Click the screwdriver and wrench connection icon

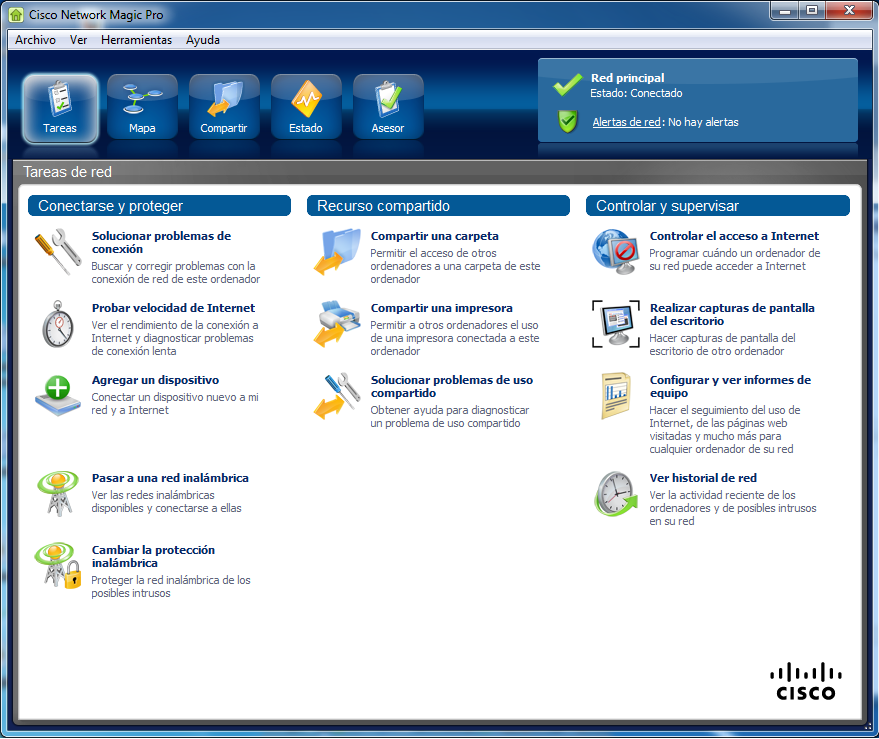(58, 252)
